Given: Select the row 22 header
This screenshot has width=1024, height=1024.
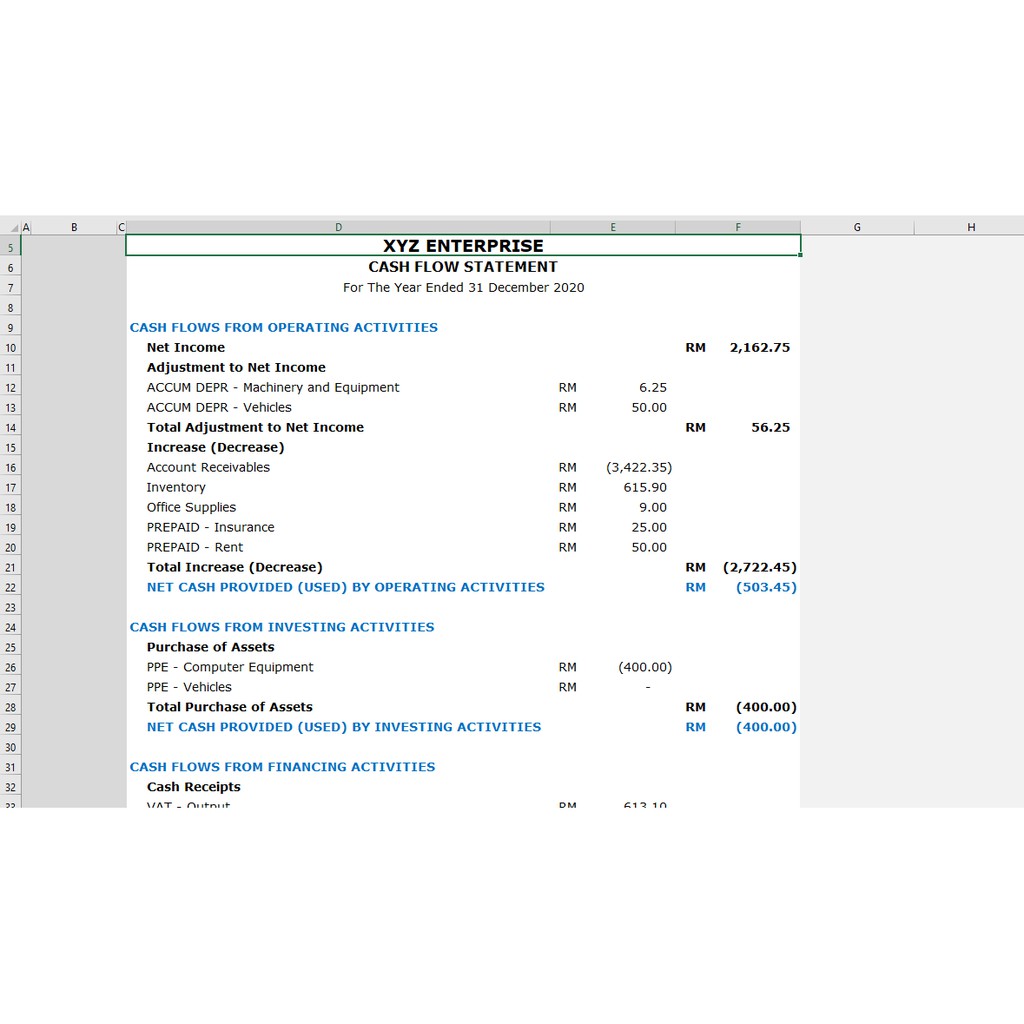Looking at the screenshot, I should 10,588.
